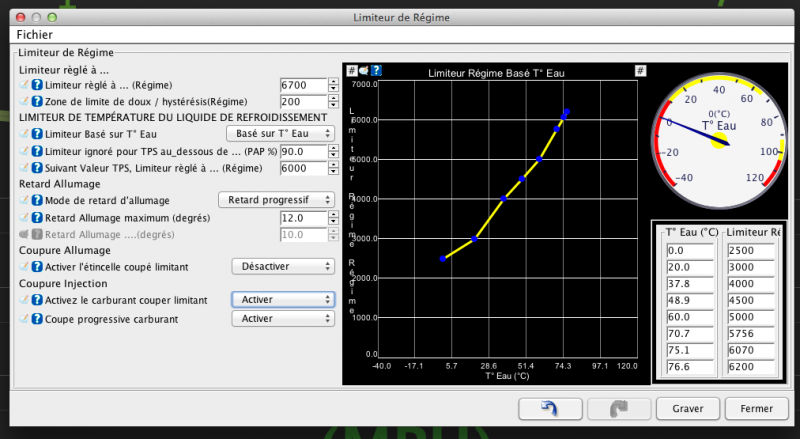Click note icon beside Suivant Valeur TPS
Viewport: 800px width, 439px height.
[x=24, y=167]
